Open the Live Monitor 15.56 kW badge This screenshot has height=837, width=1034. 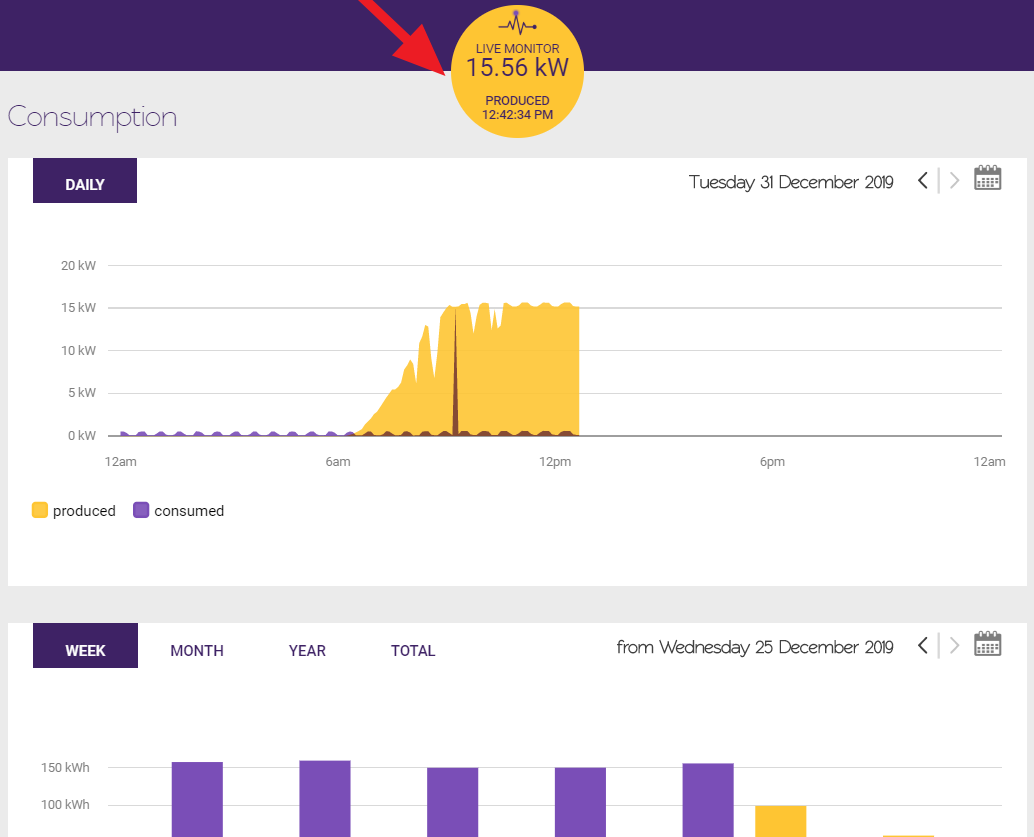pos(517,71)
